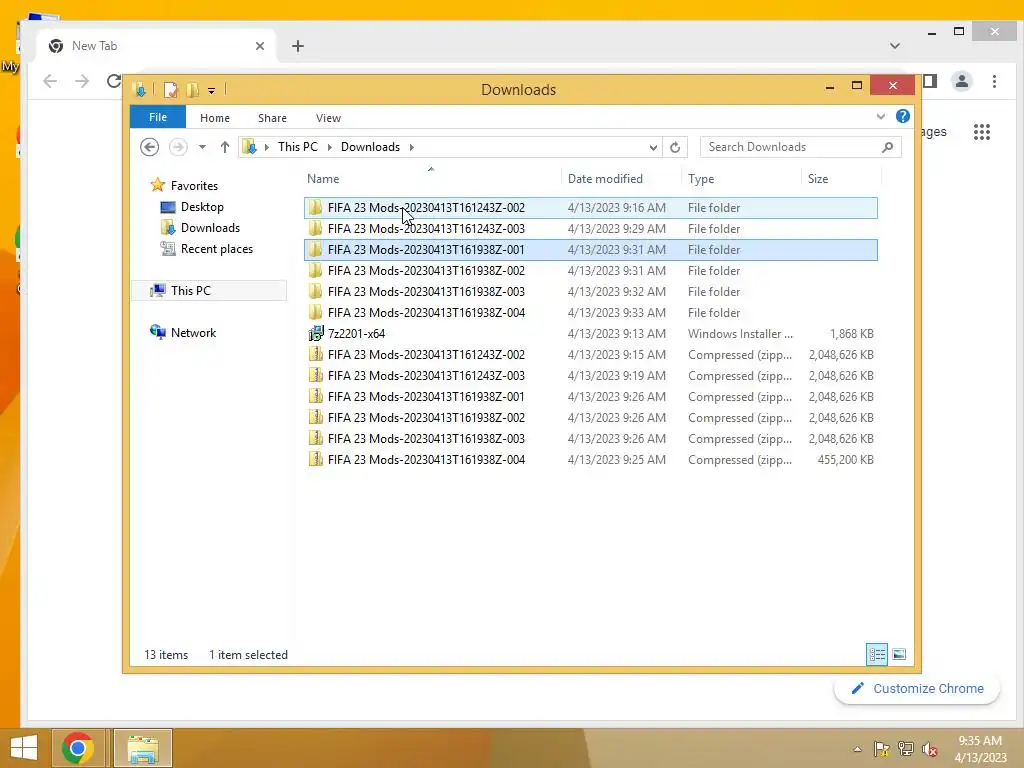Expand the arrow after Downloads in address bar
The image size is (1024, 768).
click(x=411, y=147)
